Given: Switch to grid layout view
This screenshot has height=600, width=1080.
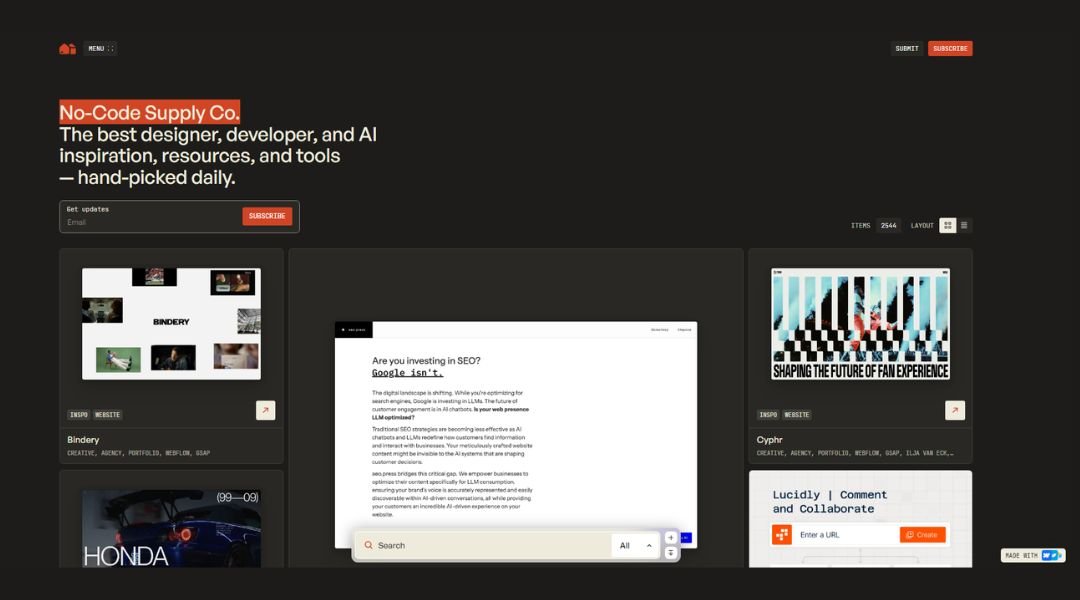Looking at the screenshot, I should [948, 225].
